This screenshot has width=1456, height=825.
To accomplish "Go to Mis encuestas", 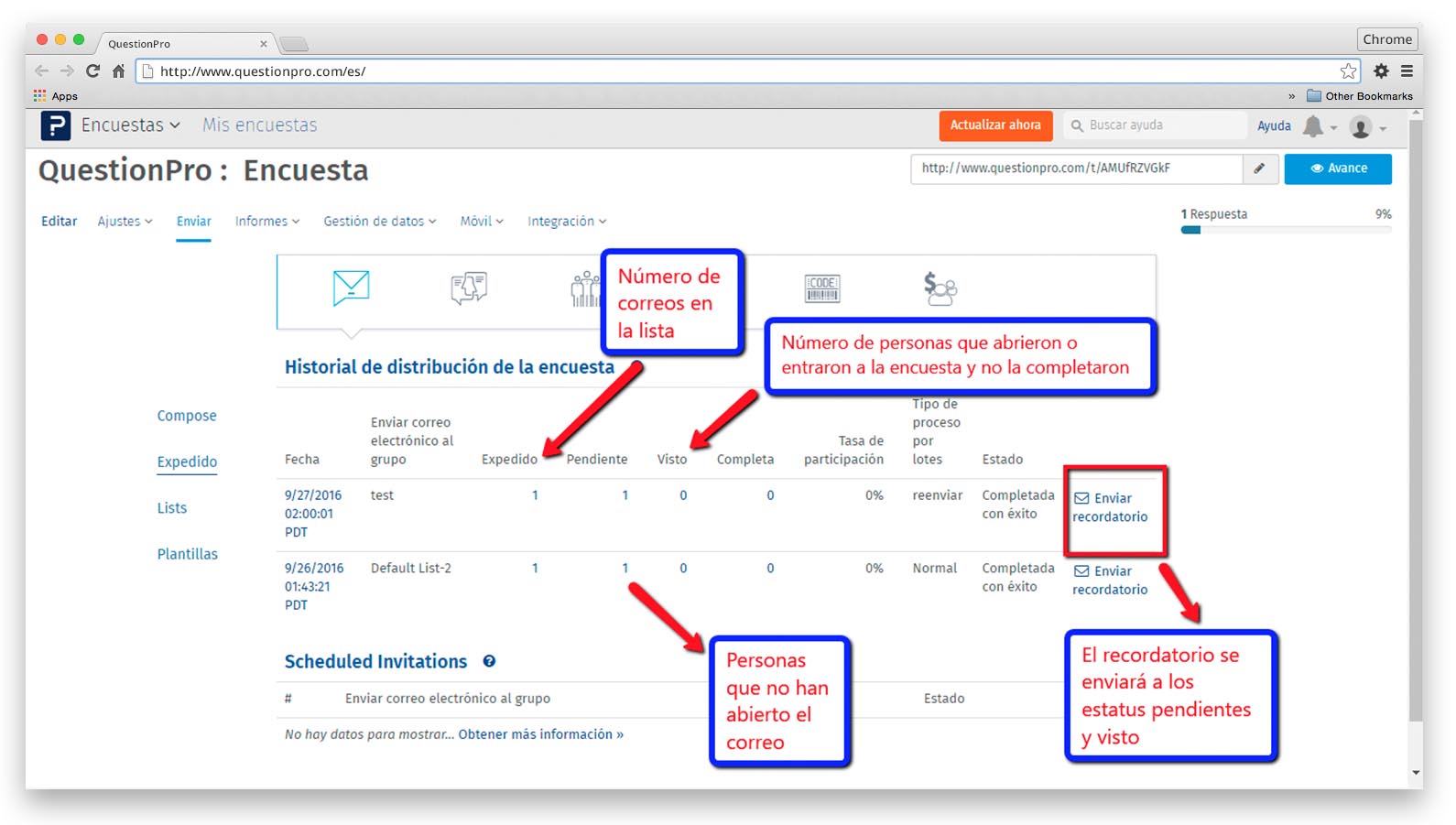I will point(260,125).
